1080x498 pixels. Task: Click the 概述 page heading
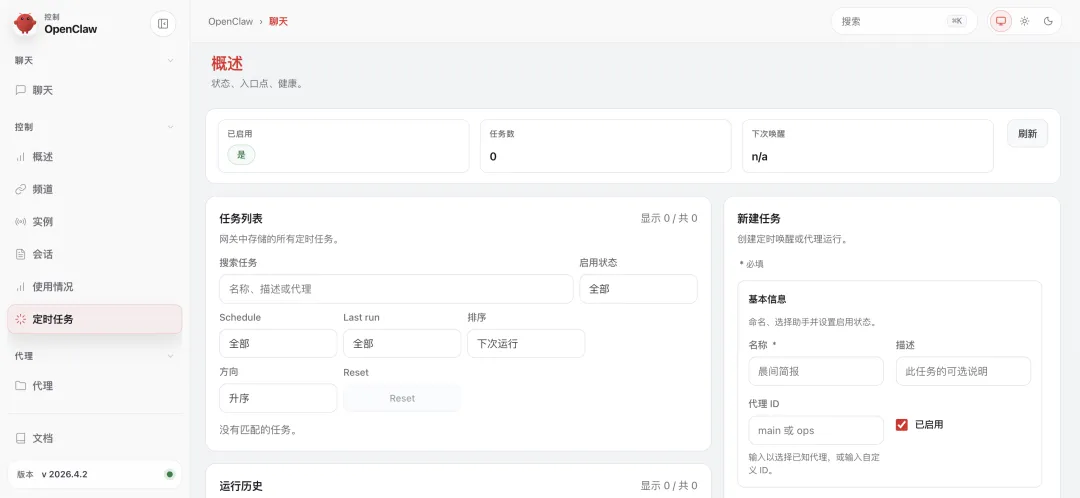(x=227, y=64)
